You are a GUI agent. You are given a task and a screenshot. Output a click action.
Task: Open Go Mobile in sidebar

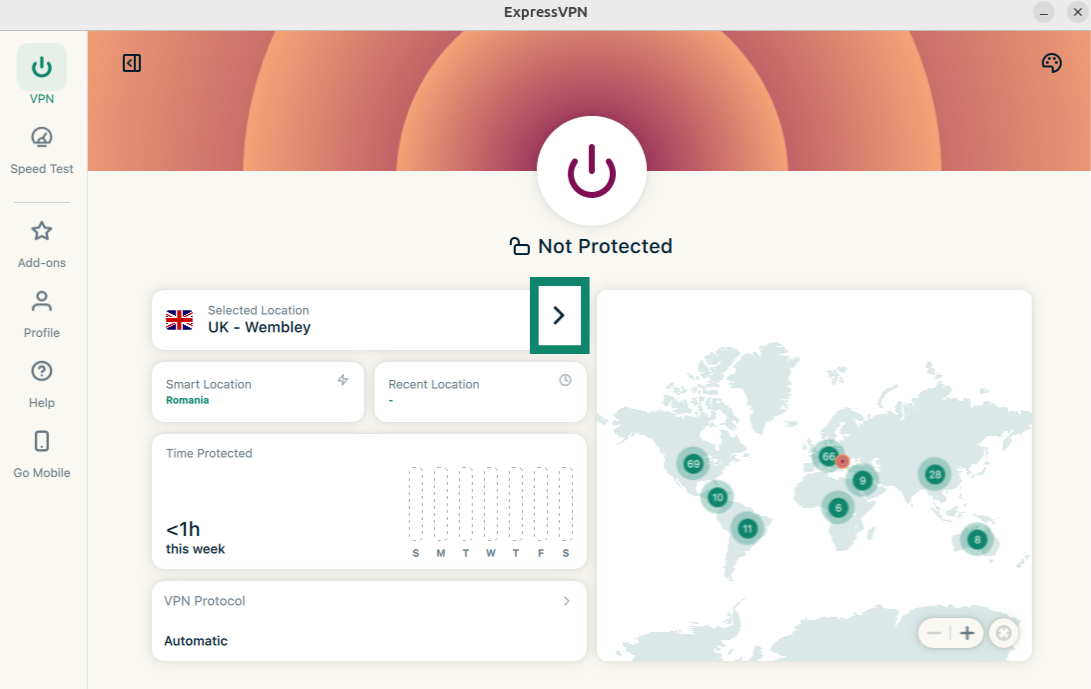42,454
